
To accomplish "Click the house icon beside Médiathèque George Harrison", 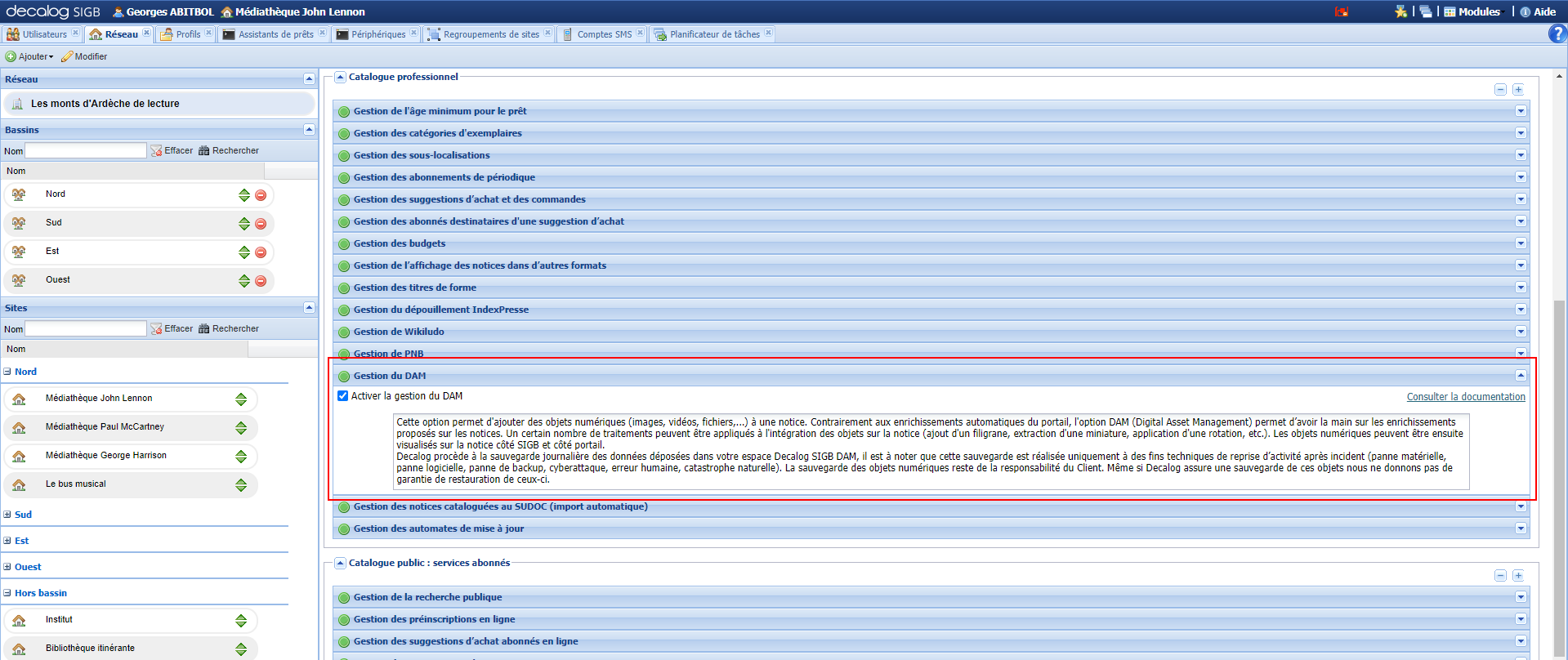I will click(19, 457).
